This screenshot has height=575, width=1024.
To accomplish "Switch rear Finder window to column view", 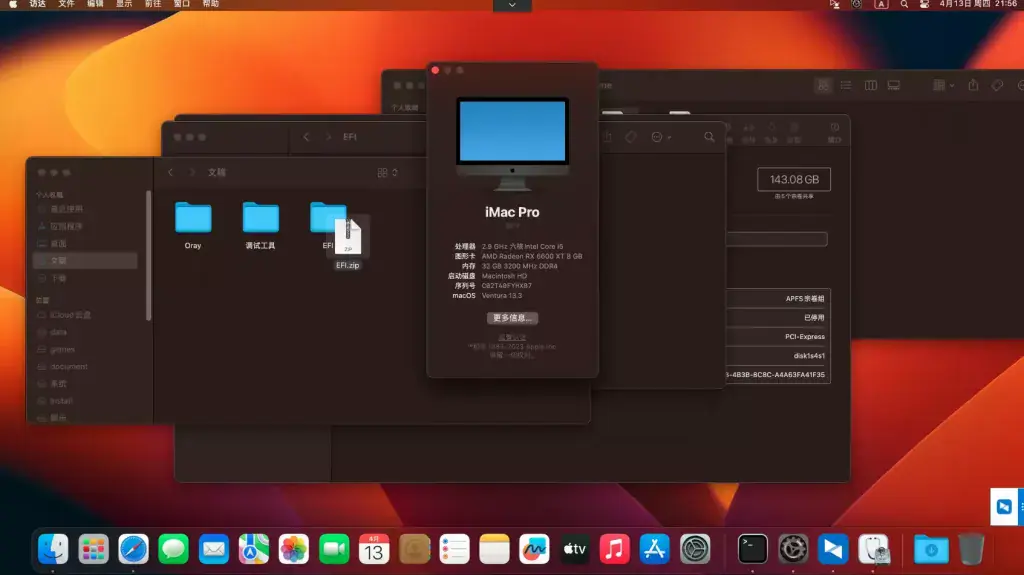I will coord(871,85).
